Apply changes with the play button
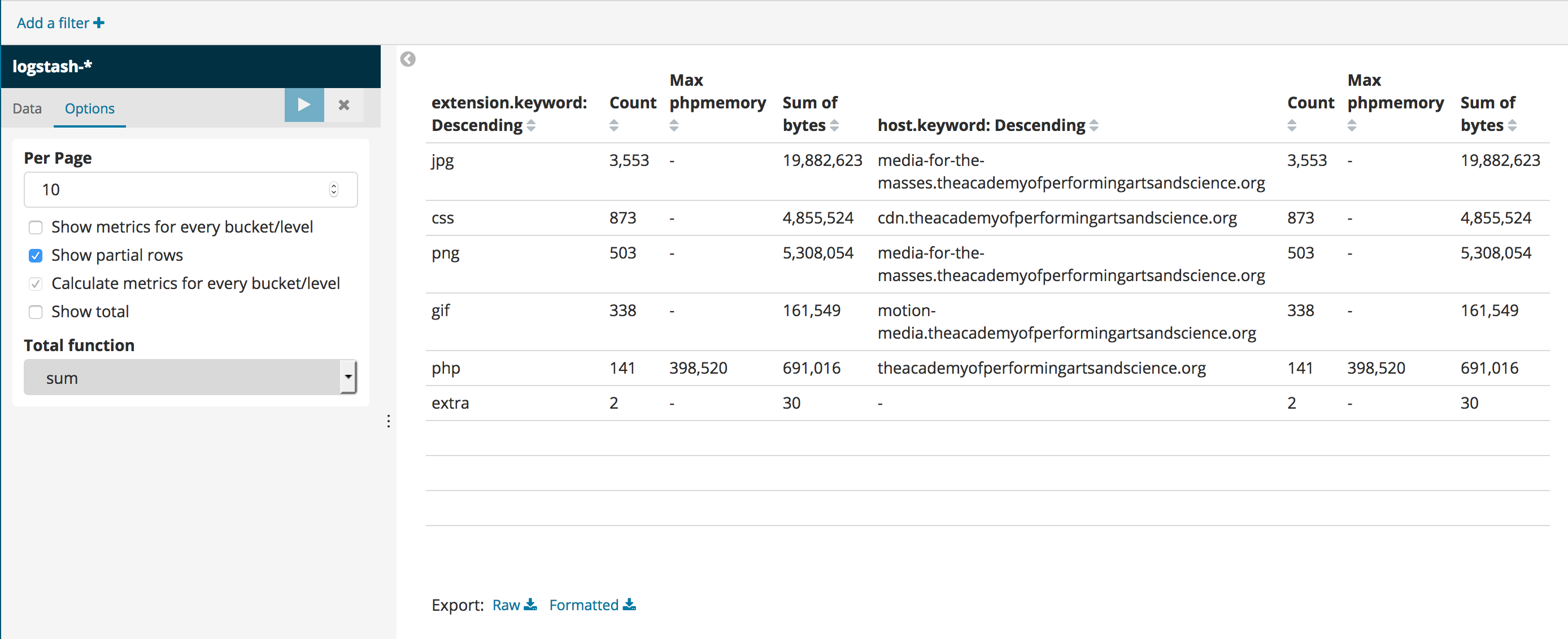Screen dimensions: 1568x639 [x=304, y=104]
